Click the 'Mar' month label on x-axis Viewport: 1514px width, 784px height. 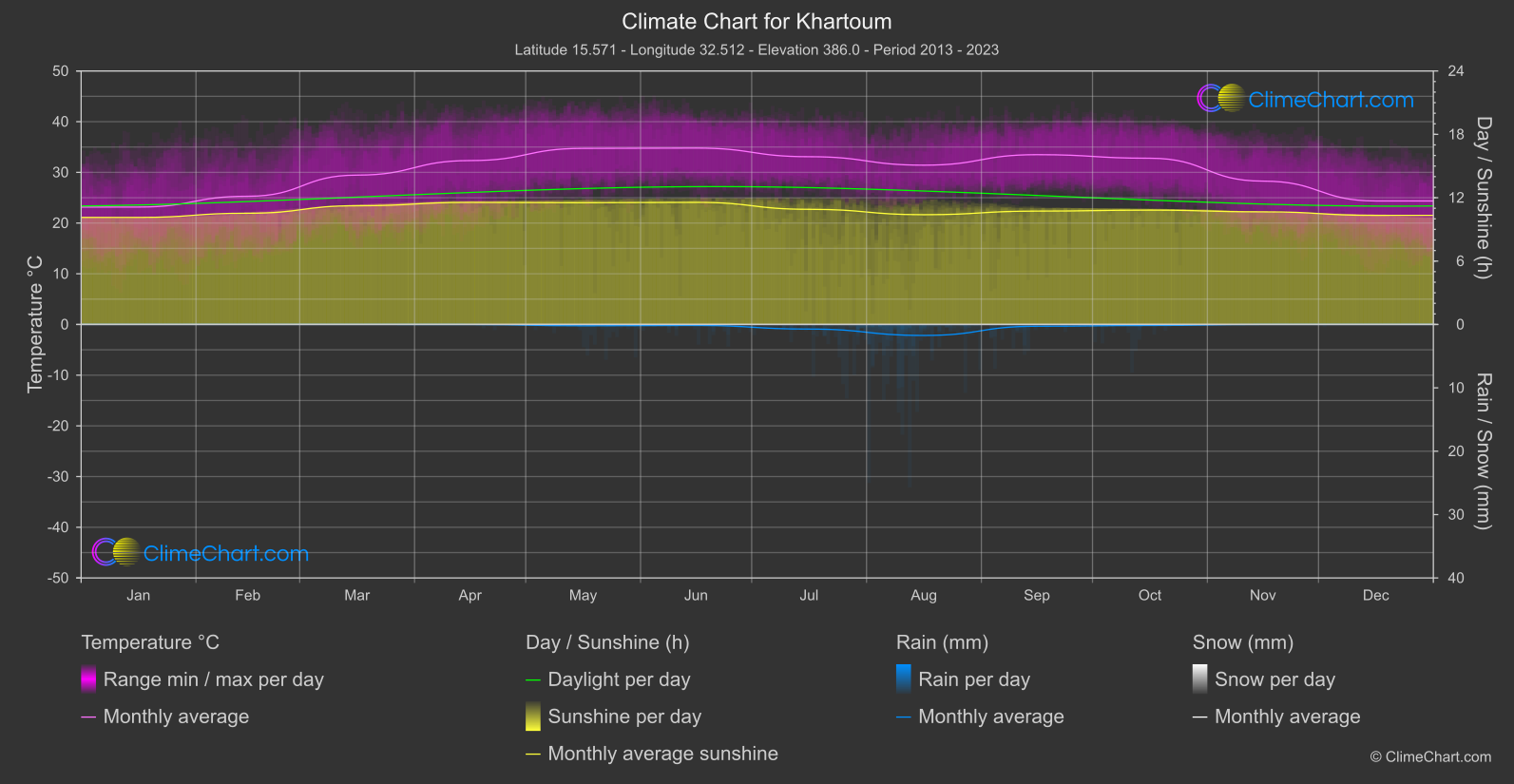point(357,595)
